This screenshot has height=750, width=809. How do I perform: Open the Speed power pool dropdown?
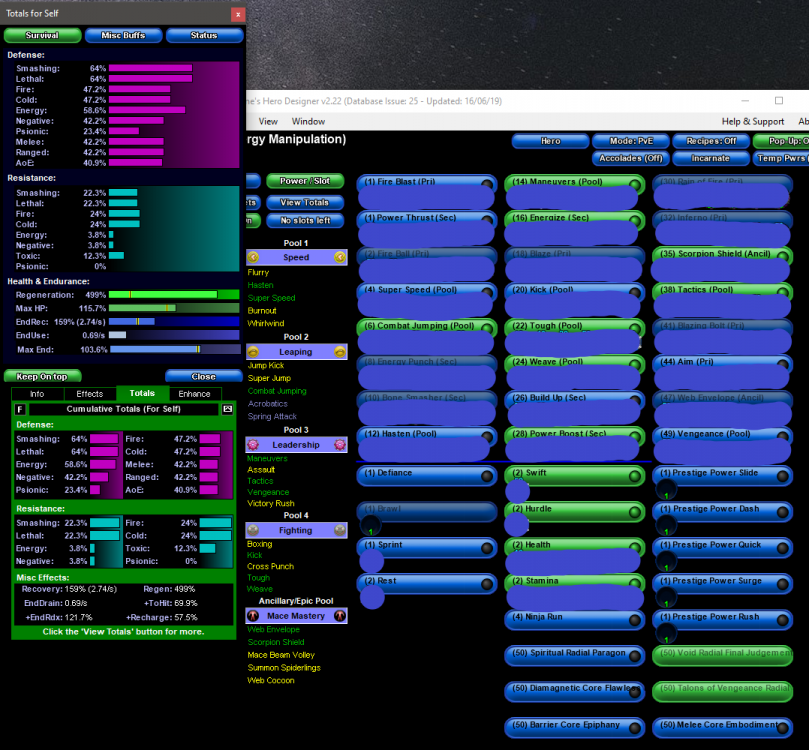click(x=296, y=257)
